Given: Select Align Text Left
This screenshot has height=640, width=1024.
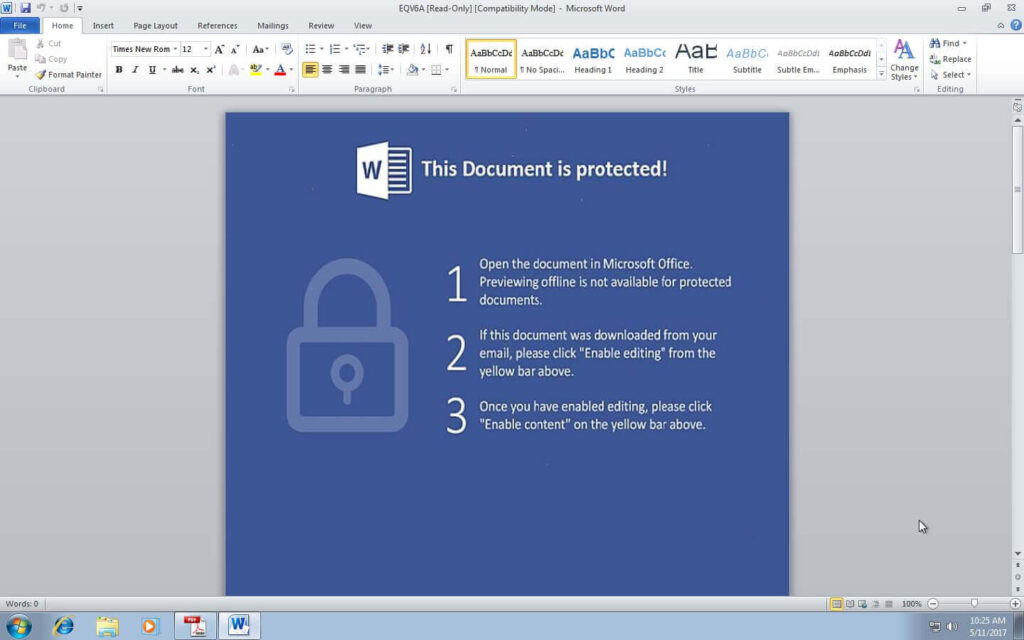Looking at the screenshot, I should 310,69.
